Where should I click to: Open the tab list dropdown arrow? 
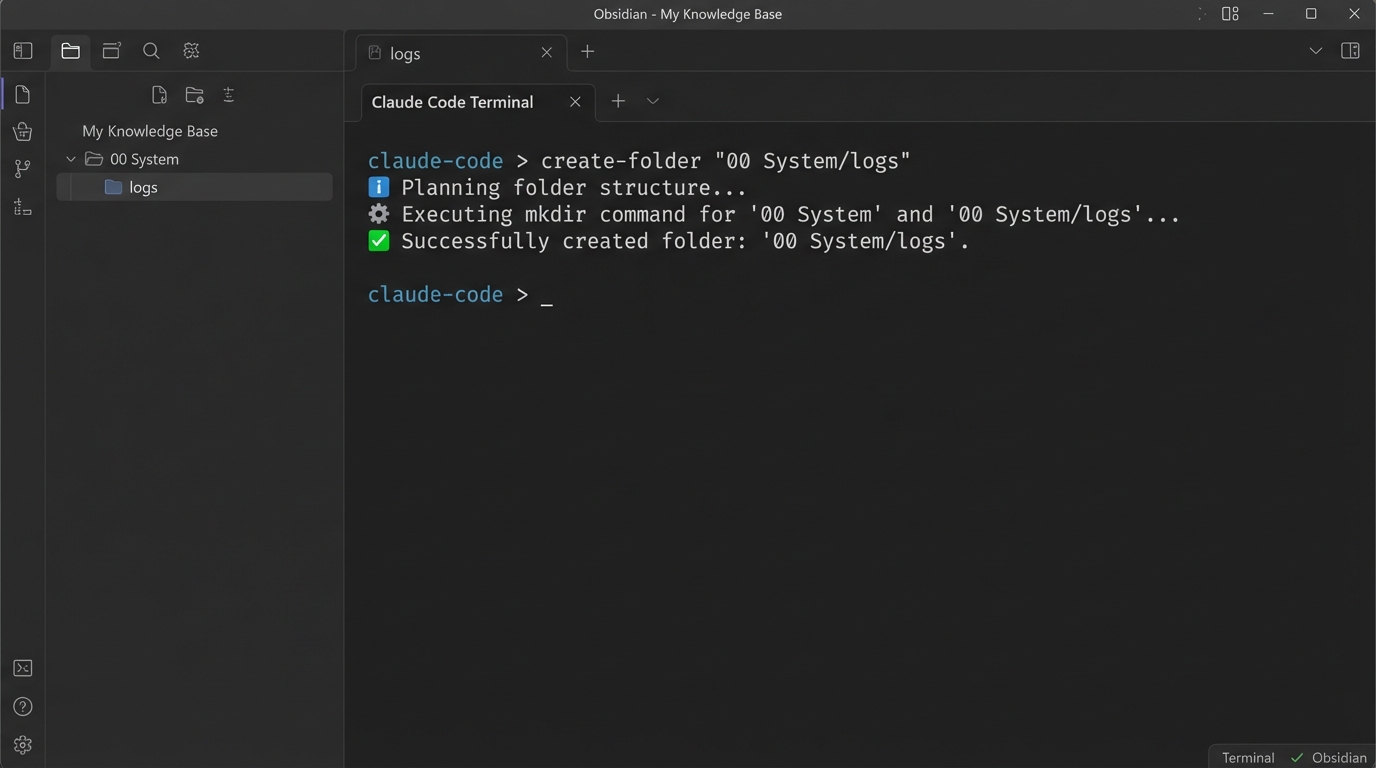(x=1316, y=50)
